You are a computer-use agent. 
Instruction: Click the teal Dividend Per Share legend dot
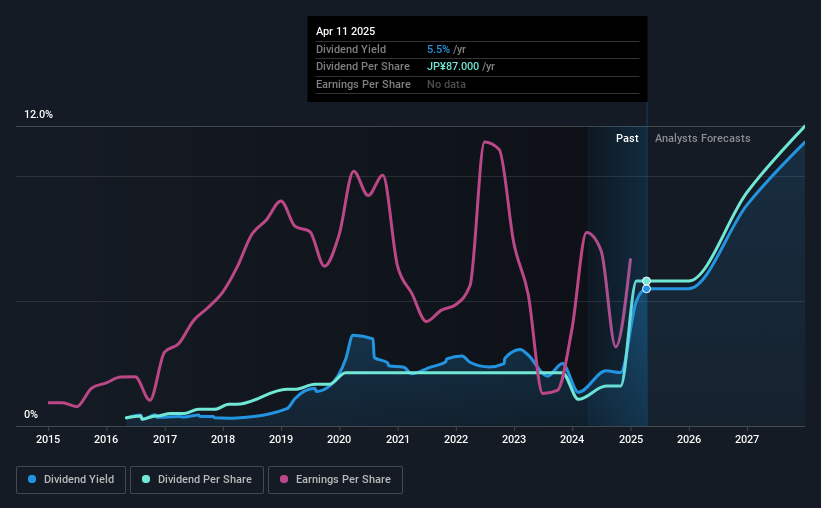146,479
